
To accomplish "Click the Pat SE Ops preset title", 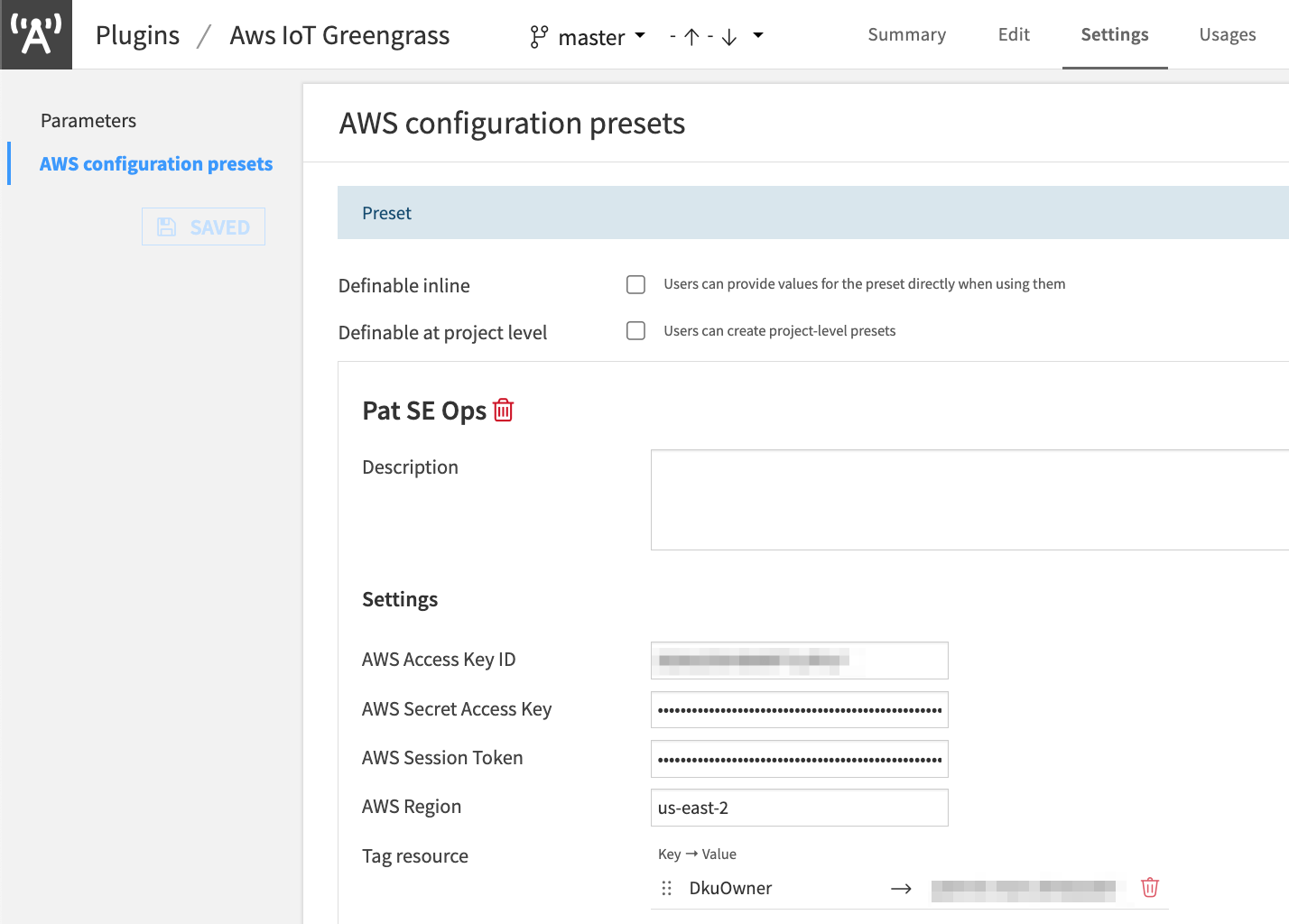I will coord(424,411).
